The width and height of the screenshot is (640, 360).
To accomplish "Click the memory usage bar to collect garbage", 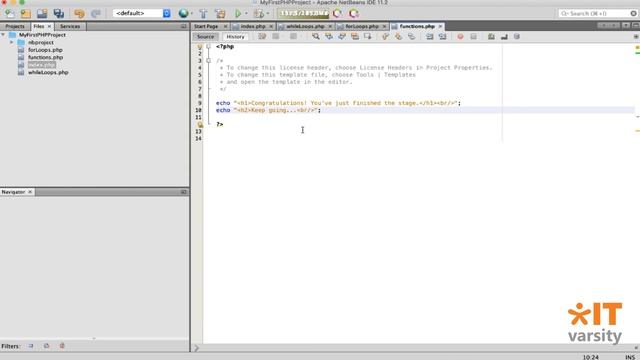I will (x=303, y=13).
